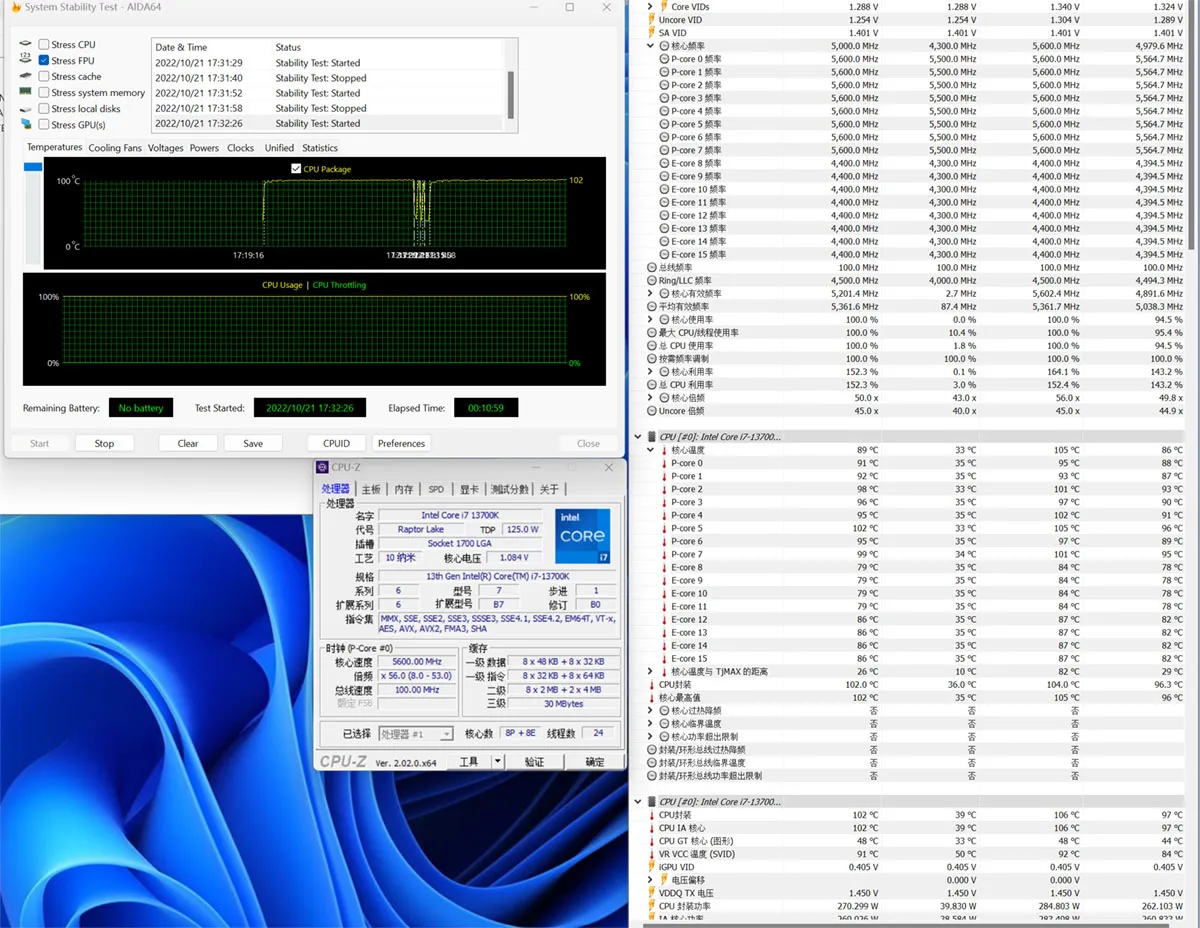Click the thermometer icon beside CPU封装 102.0 °C
Screen dimensions: 1200x928
pyautogui.click(x=652, y=684)
